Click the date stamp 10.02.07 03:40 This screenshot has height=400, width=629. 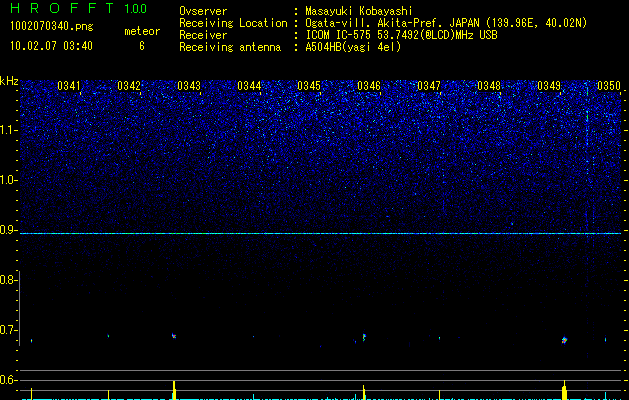51,46
